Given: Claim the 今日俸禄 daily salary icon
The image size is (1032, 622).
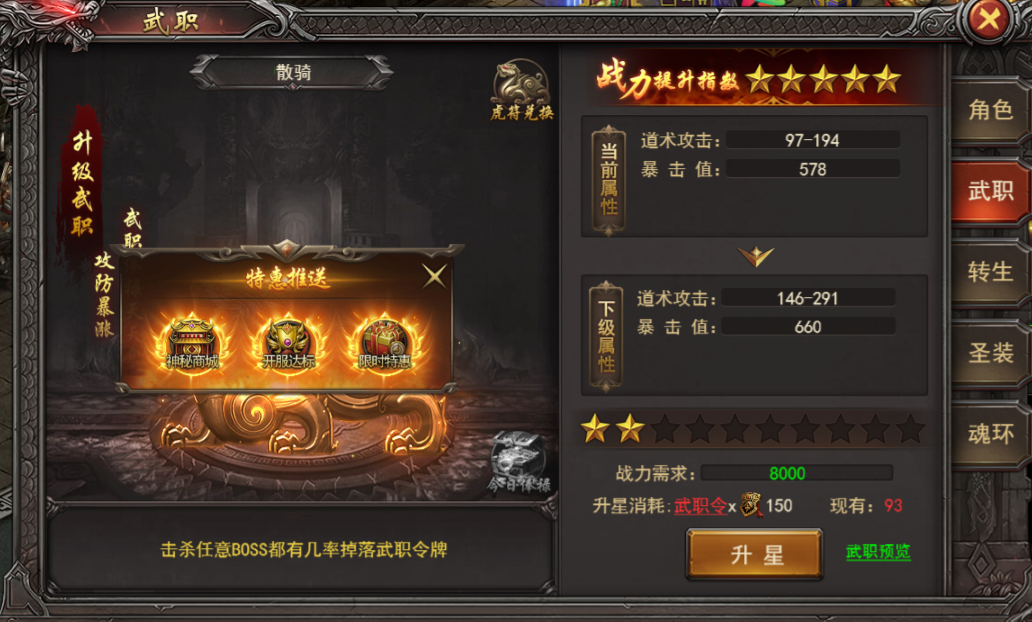Looking at the screenshot, I should [519, 462].
